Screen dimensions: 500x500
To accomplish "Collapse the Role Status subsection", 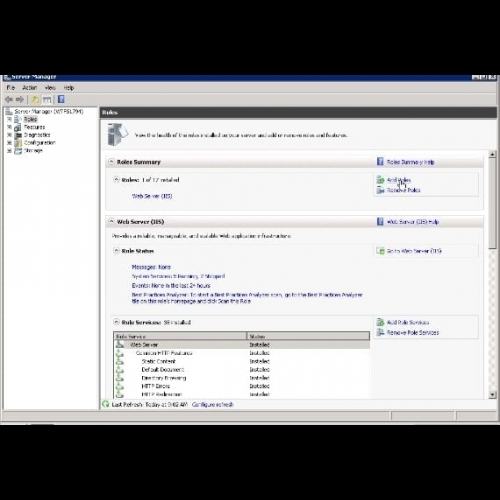I will pos(116,251).
